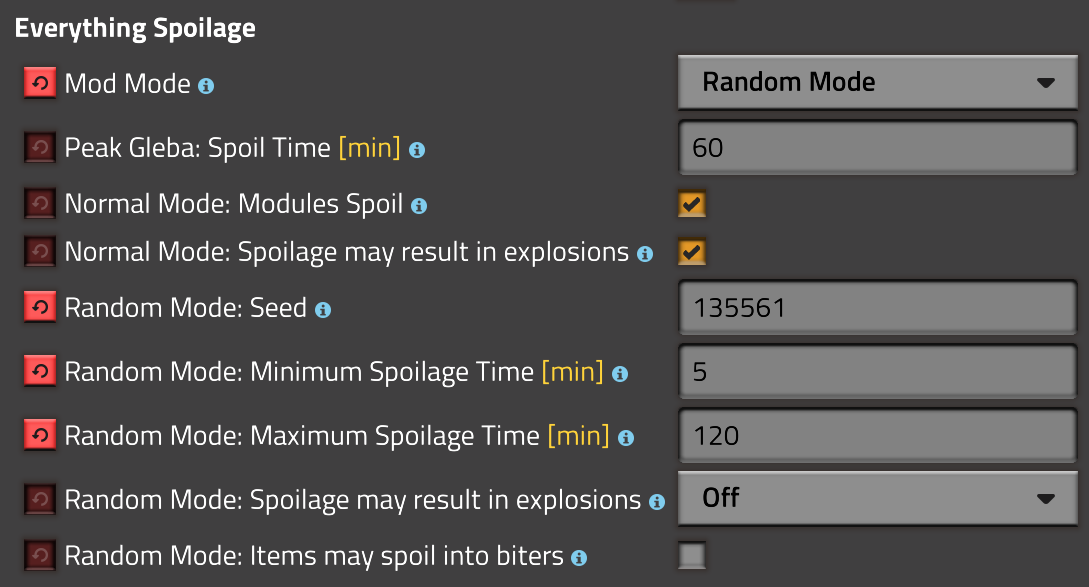Select the Peak Gleba Spoil Time field
Screen dimensions: 1089x587
pos(877,147)
